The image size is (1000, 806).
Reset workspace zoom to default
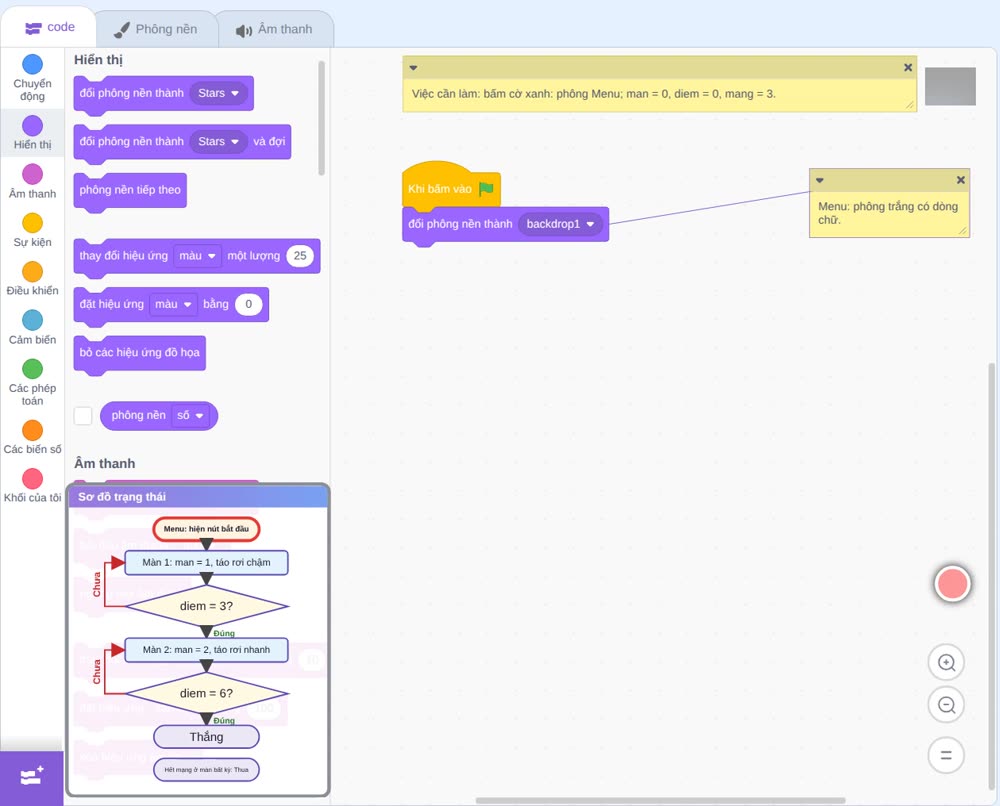946,755
